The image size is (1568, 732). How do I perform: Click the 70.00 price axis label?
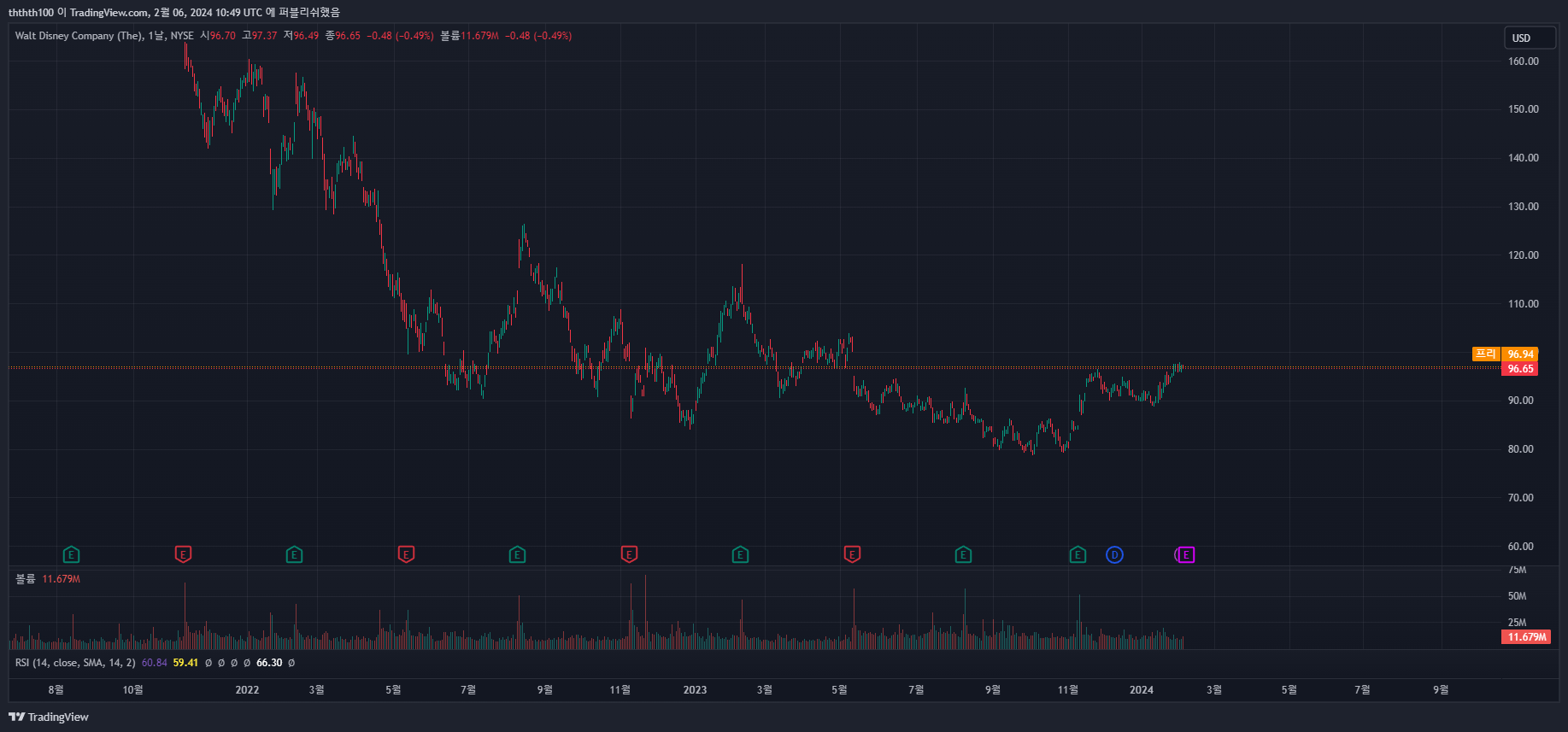pos(1521,498)
